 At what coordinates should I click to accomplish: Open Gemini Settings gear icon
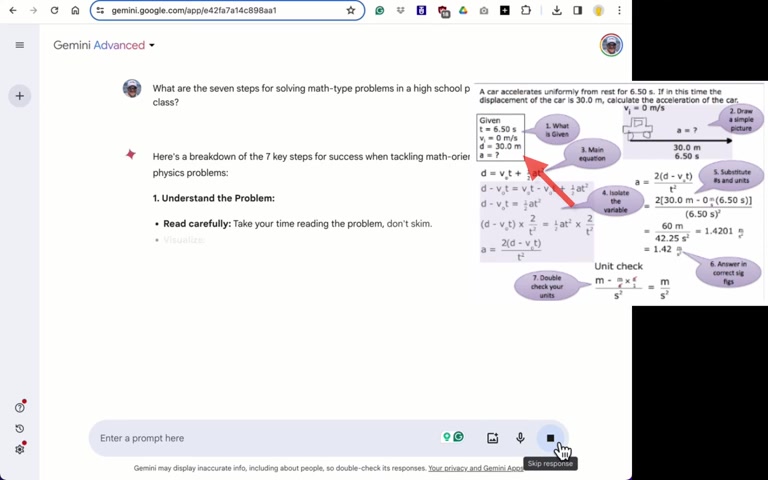click(x=20, y=449)
